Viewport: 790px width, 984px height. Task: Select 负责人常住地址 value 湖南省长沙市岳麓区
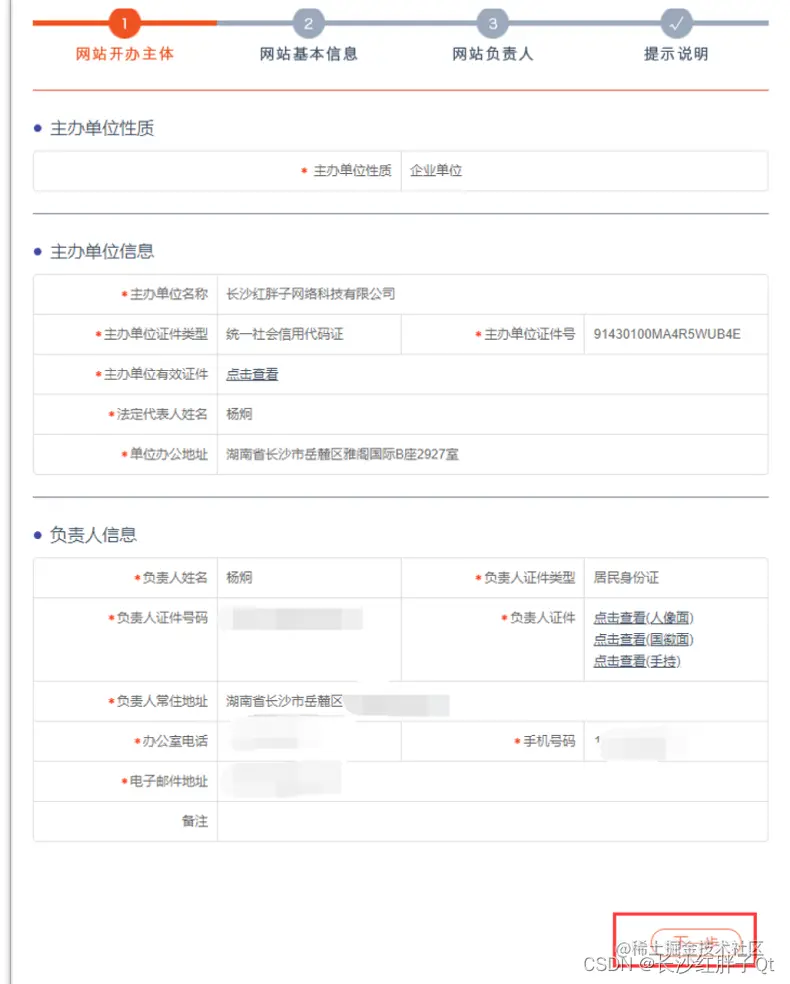[284, 701]
